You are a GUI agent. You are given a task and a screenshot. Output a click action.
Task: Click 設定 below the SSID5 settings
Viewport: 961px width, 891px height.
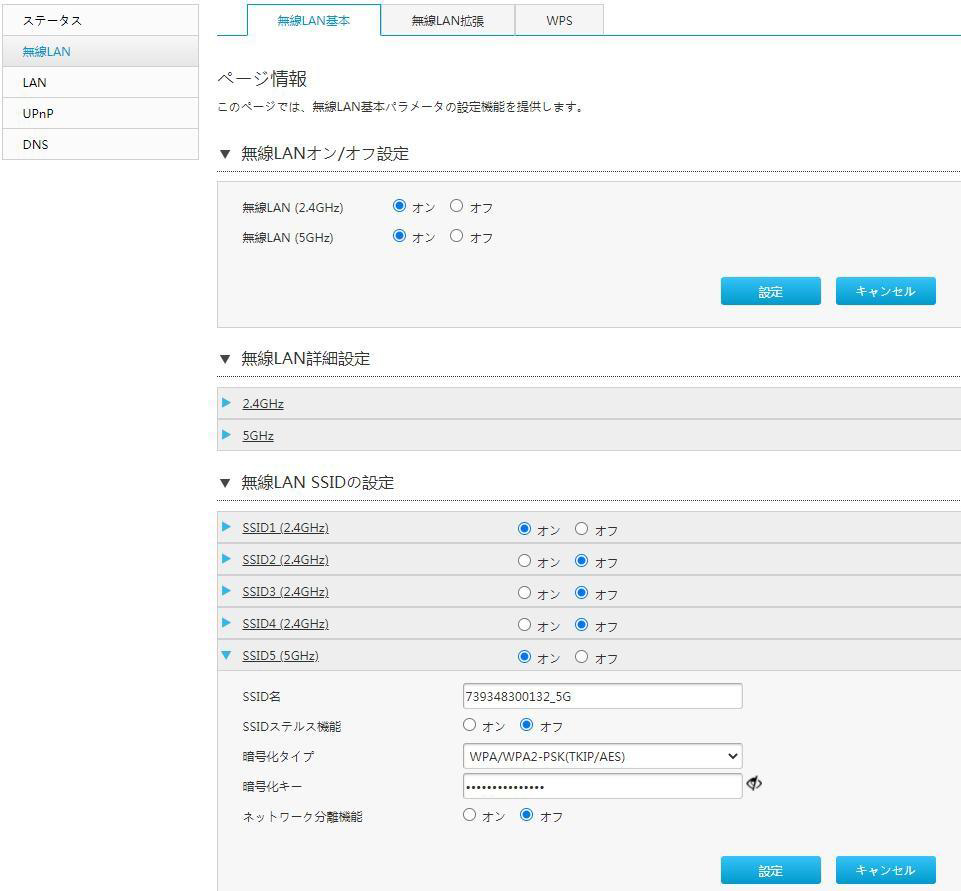coord(770,870)
